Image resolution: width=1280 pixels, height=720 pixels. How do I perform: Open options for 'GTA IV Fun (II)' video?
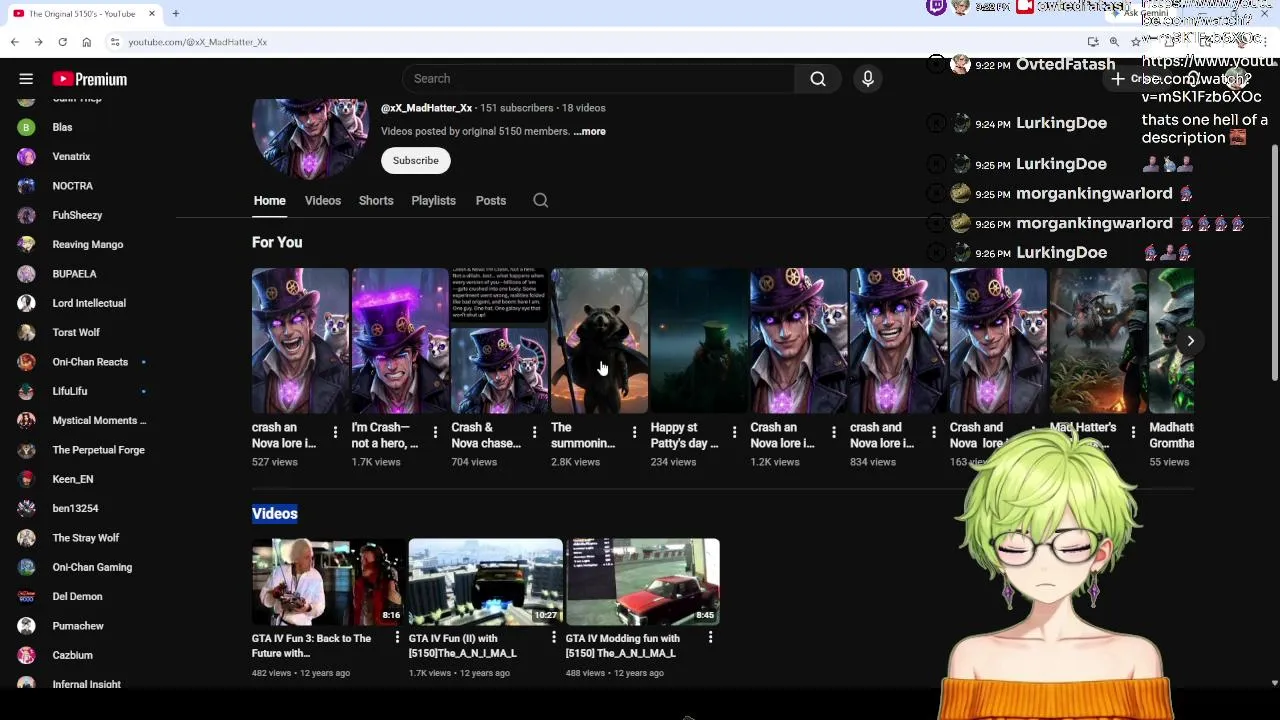tap(553, 637)
